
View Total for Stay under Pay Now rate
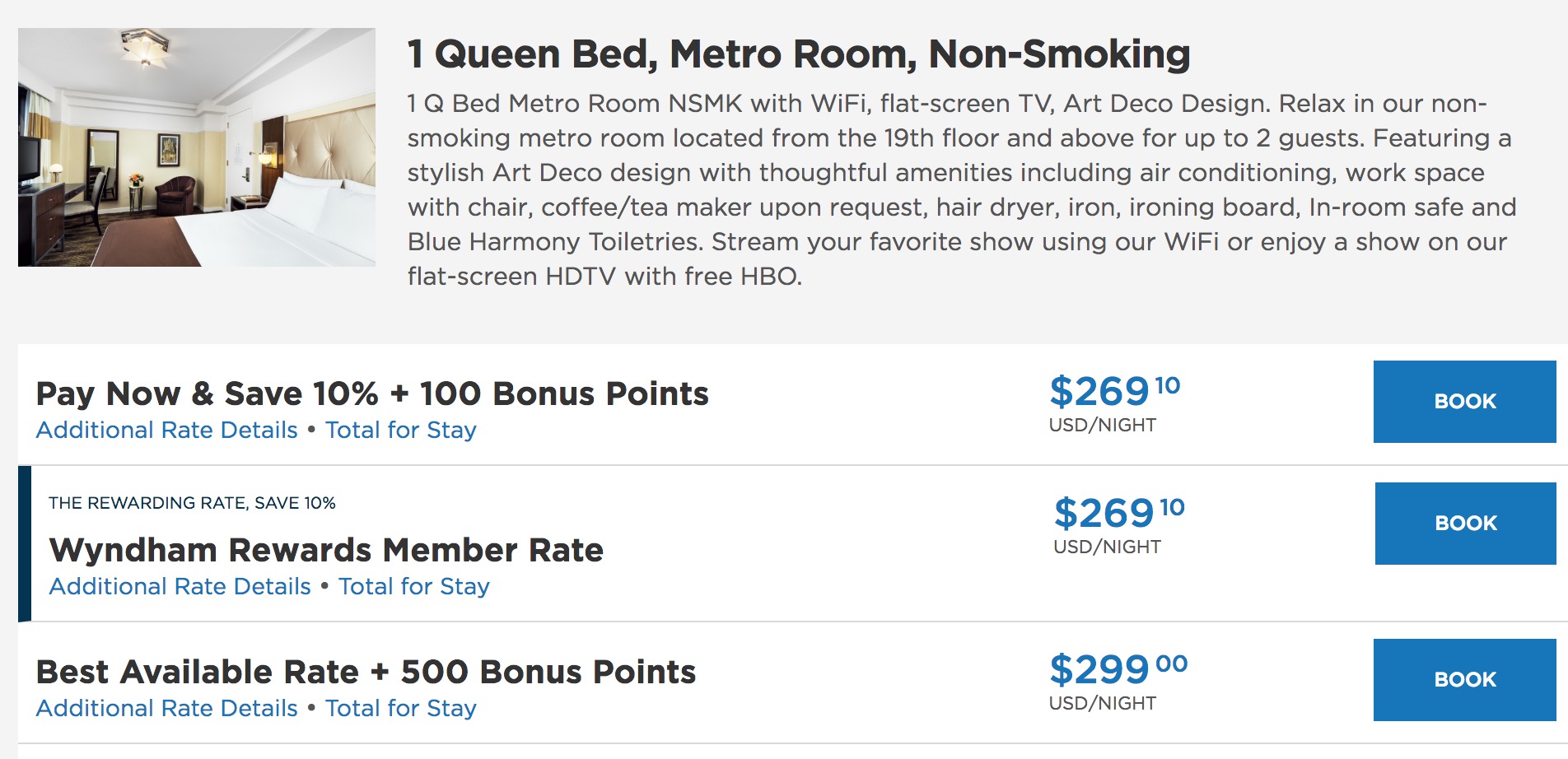pos(400,431)
